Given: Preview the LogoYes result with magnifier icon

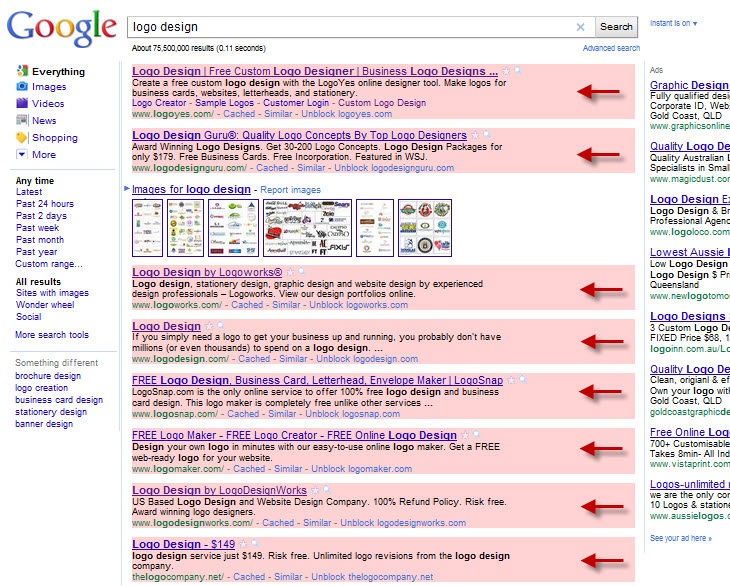Looking at the screenshot, I should click(x=518, y=71).
